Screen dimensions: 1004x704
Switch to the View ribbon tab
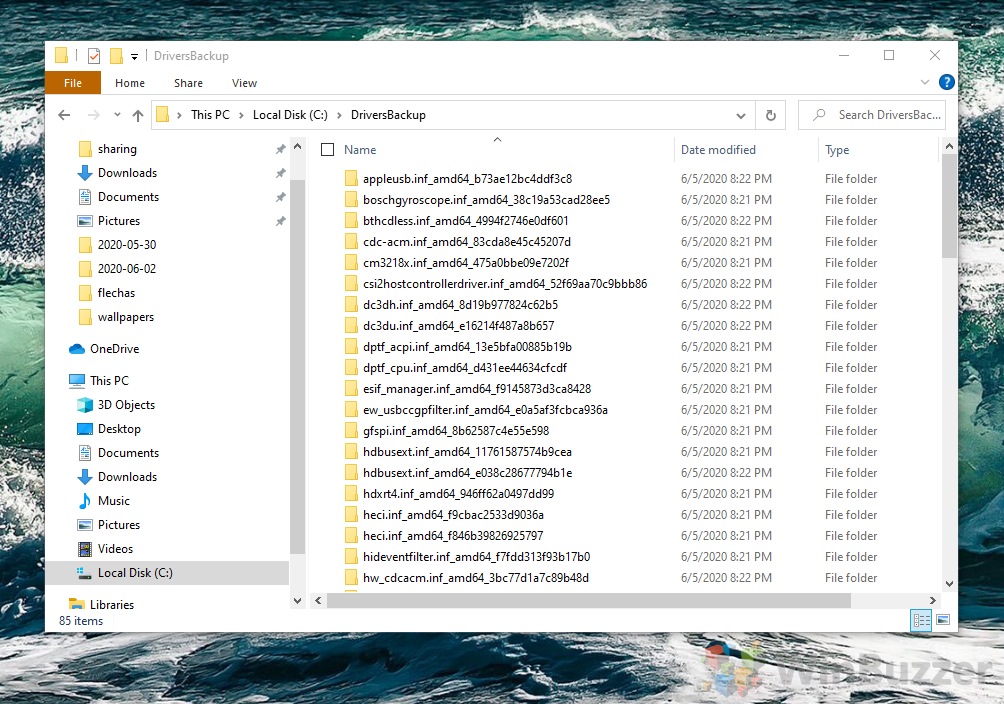[x=243, y=83]
